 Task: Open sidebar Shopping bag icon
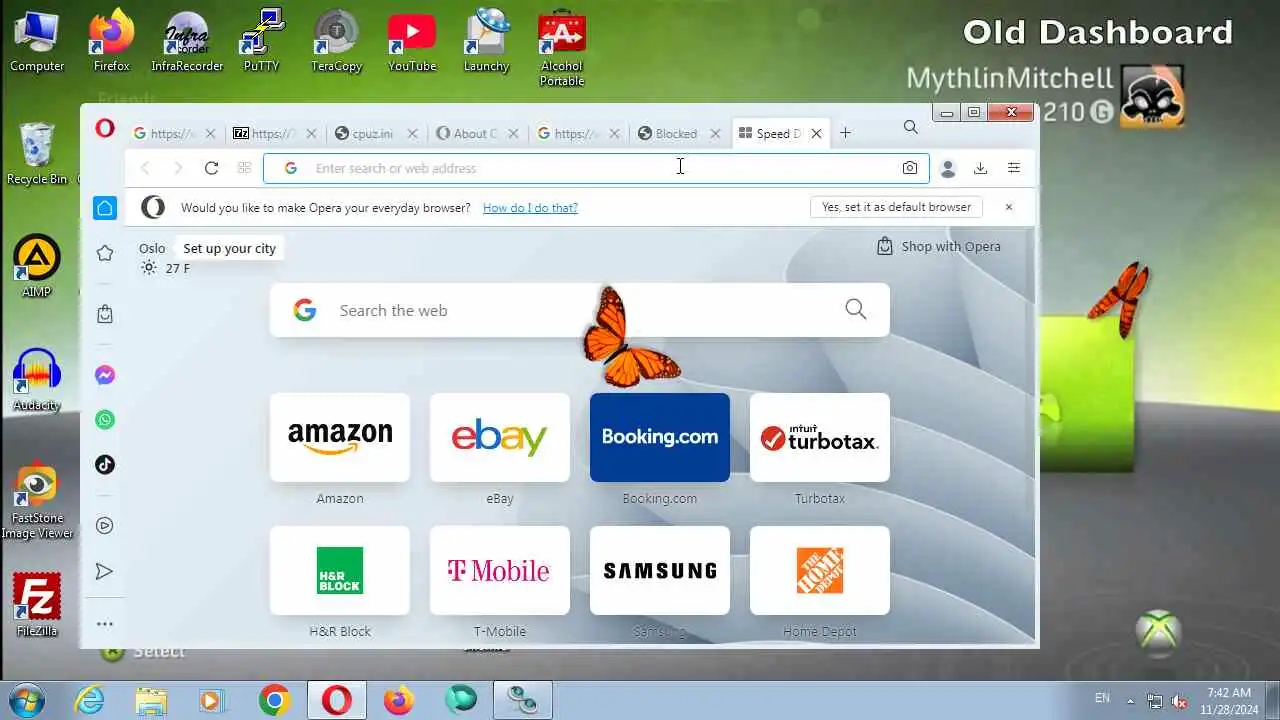[x=105, y=314]
